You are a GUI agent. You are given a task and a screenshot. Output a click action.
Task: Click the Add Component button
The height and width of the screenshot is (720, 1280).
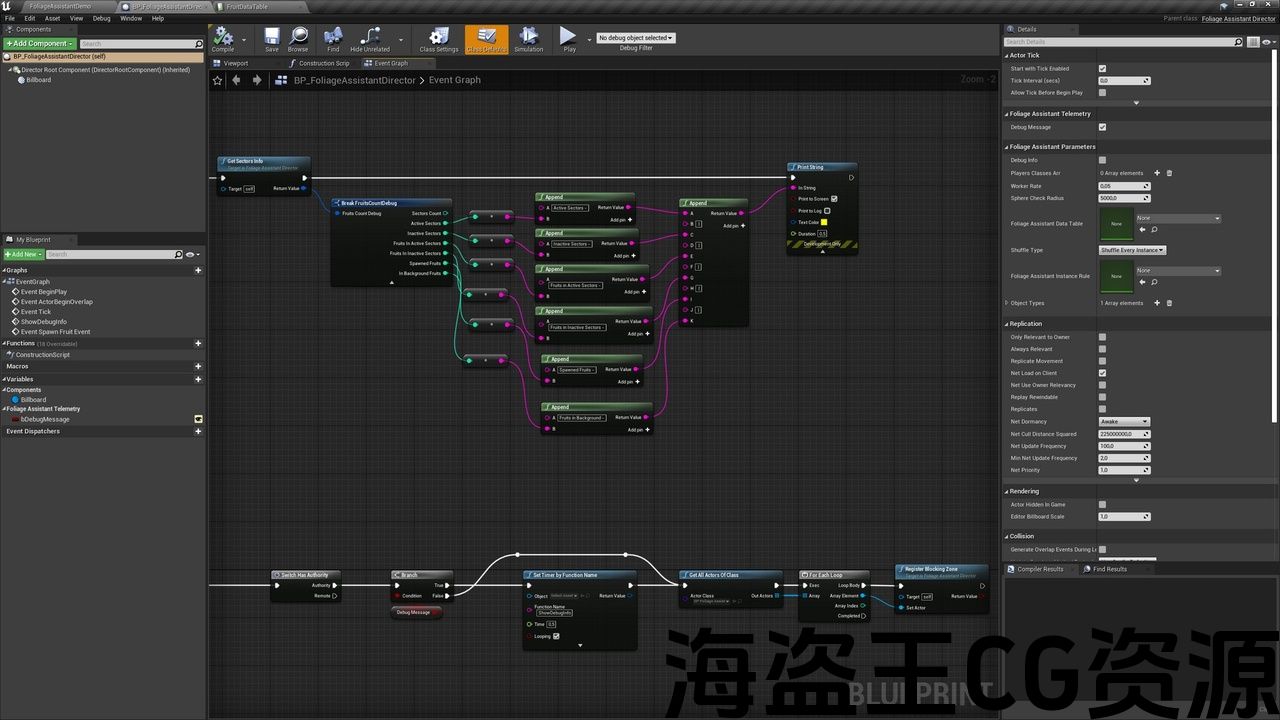pos(39,44)
